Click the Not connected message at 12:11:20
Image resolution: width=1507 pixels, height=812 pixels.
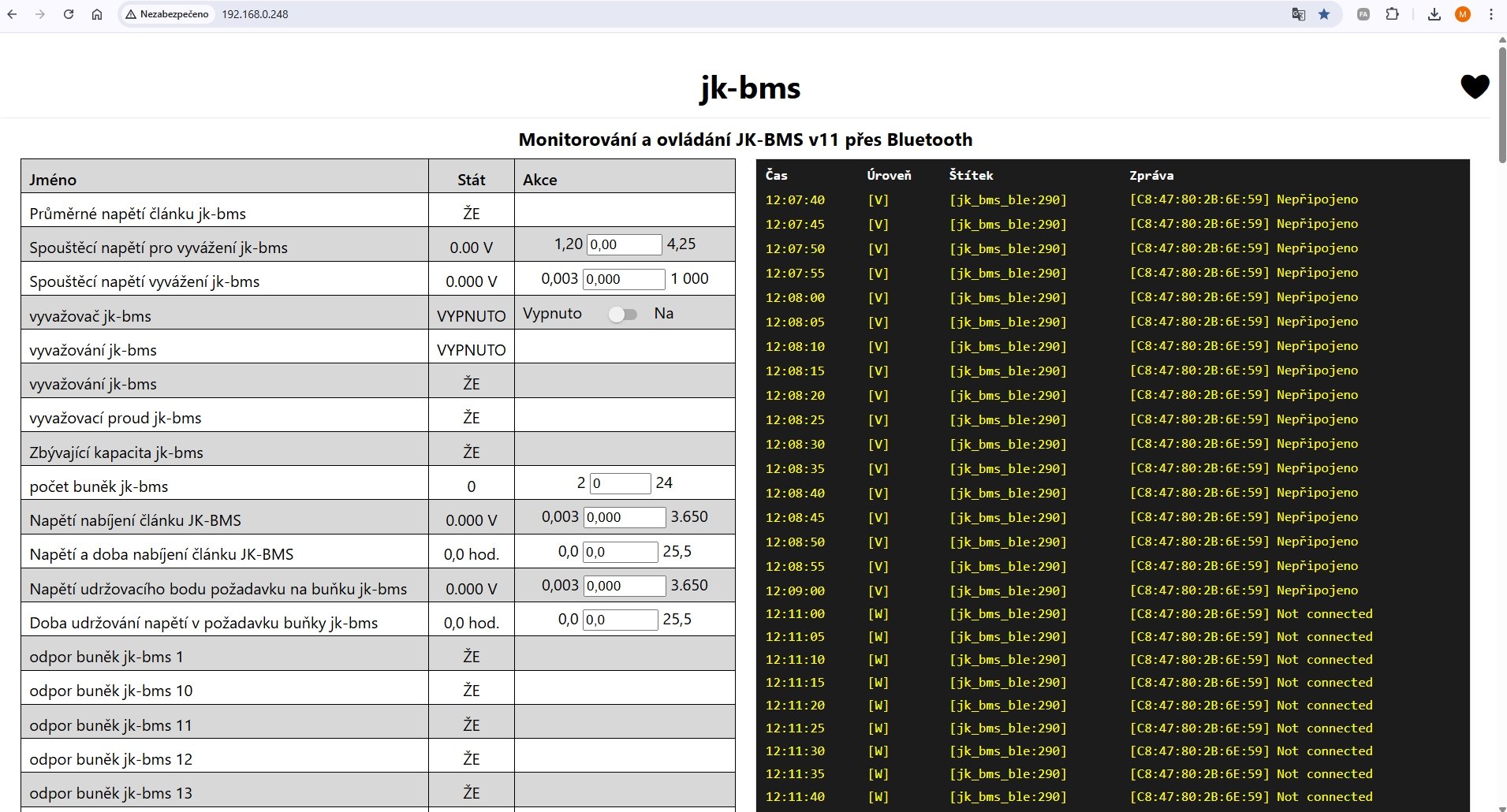[1325, 705]
